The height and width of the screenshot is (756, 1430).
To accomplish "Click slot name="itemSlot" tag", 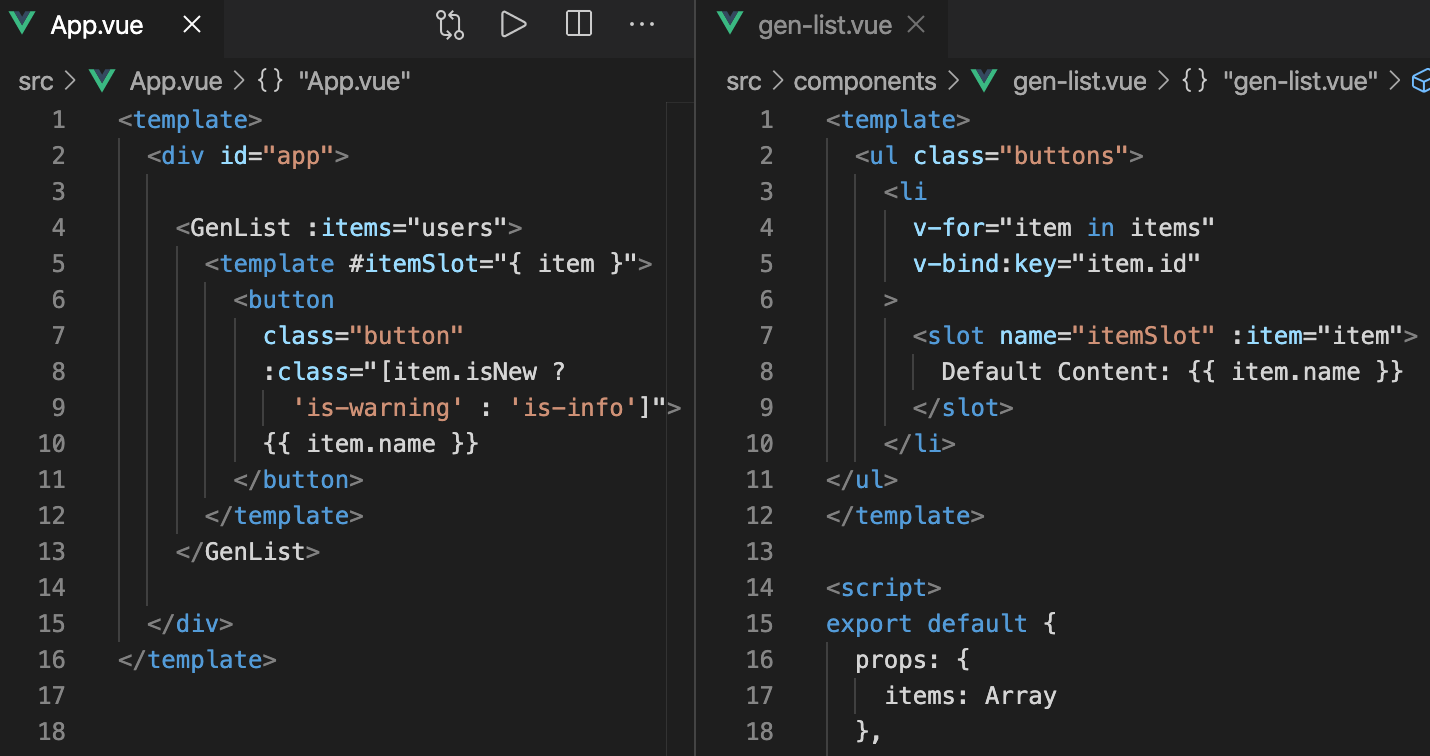I will click(x=1165, y=335).
